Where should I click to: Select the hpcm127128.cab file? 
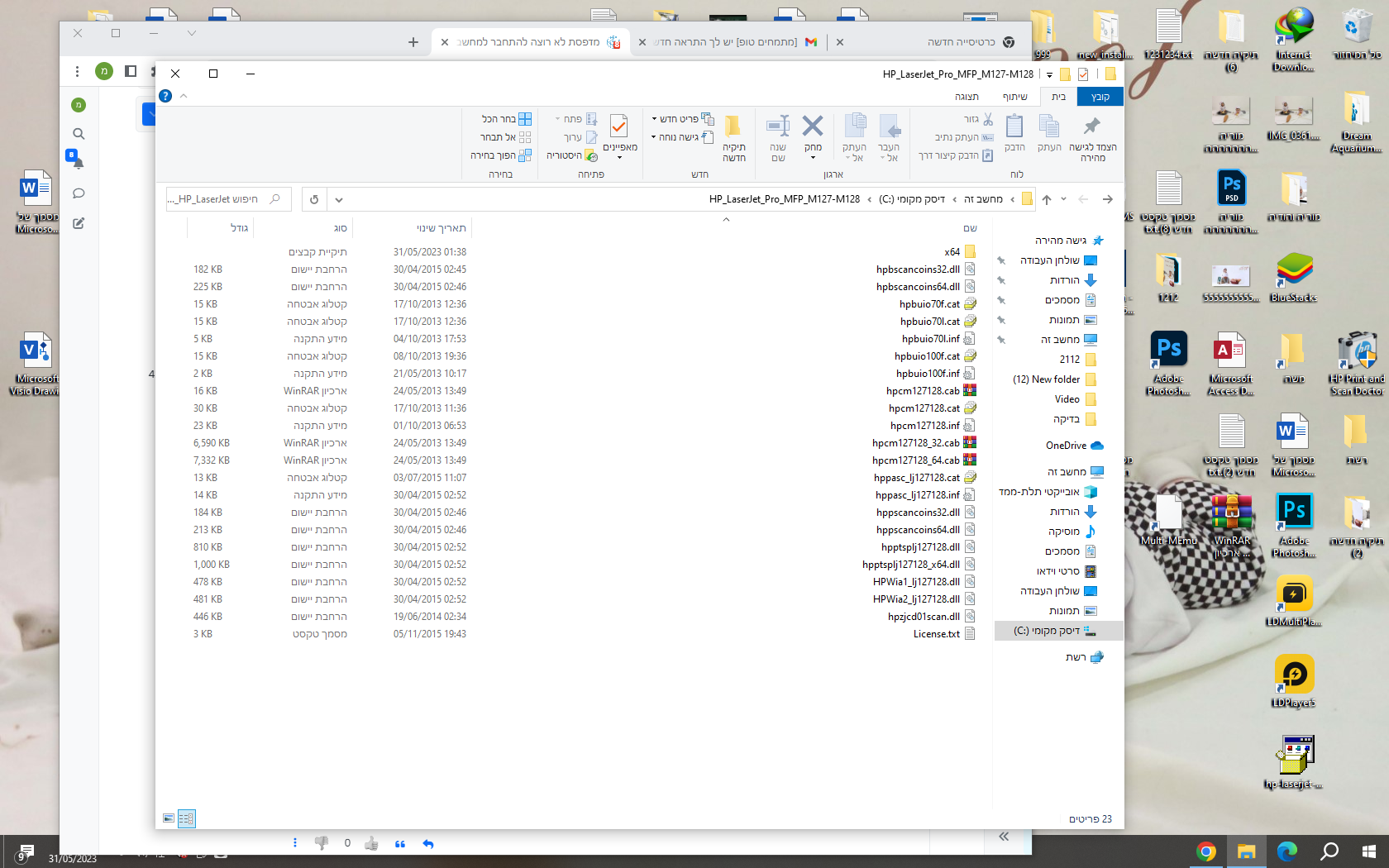[931, 391]
